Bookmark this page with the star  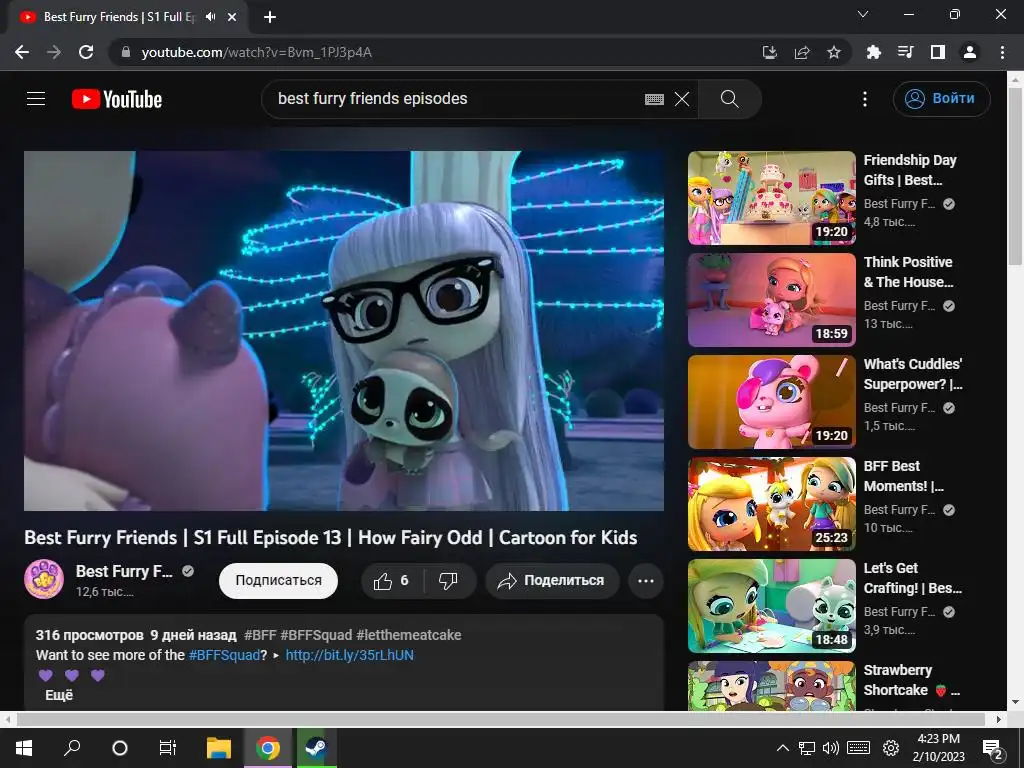coord(834,52)
